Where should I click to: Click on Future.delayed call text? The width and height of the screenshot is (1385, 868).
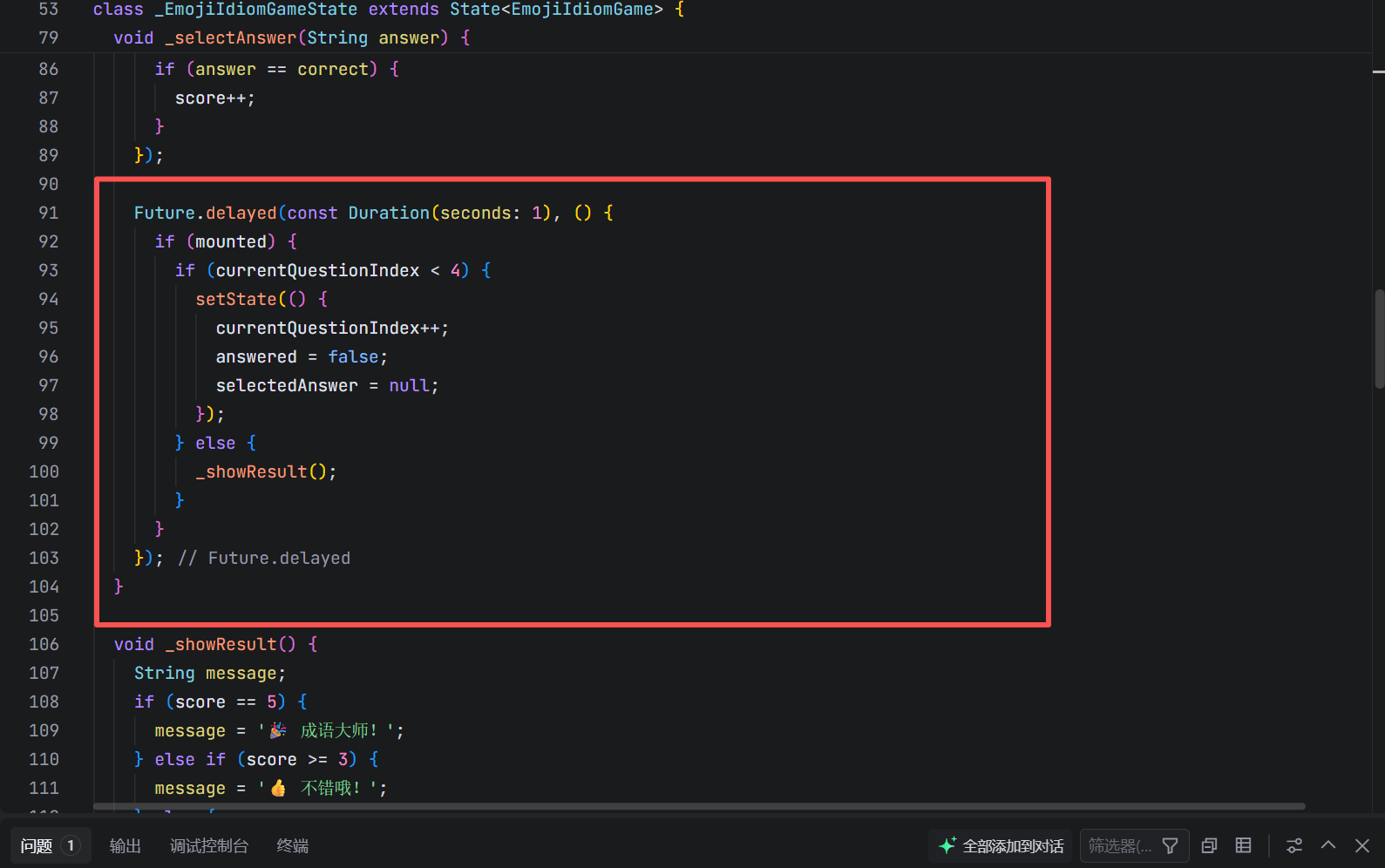coord(205,213)
